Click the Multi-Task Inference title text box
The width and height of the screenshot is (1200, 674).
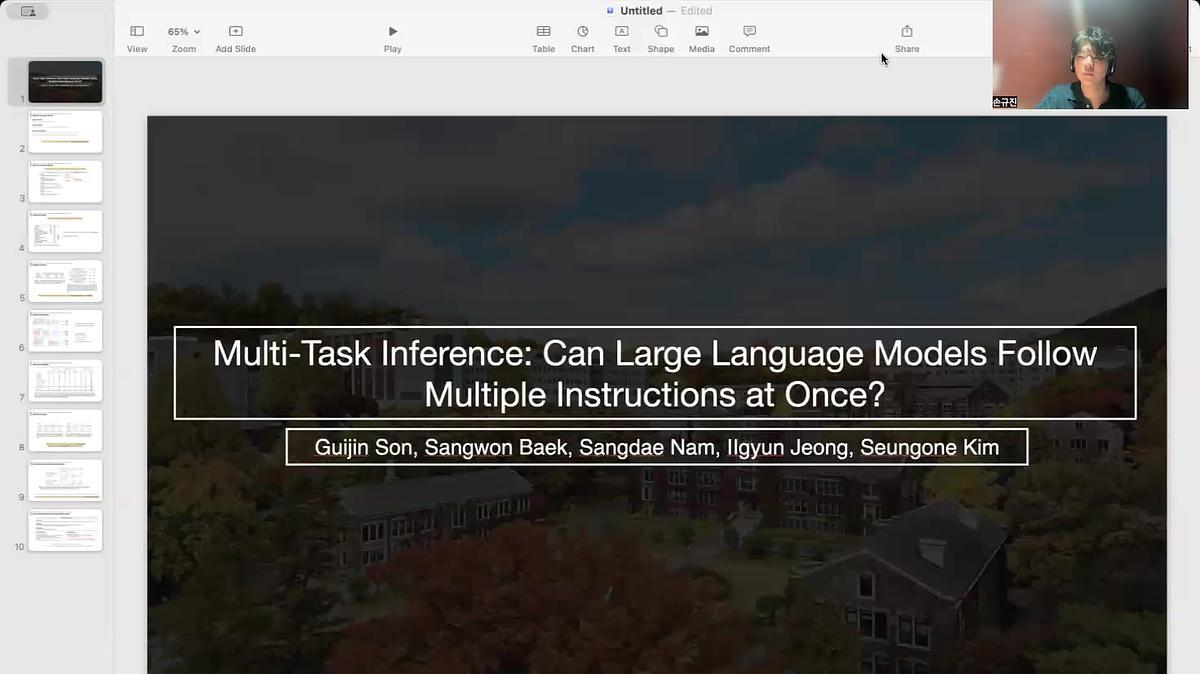tap(655, 373)
